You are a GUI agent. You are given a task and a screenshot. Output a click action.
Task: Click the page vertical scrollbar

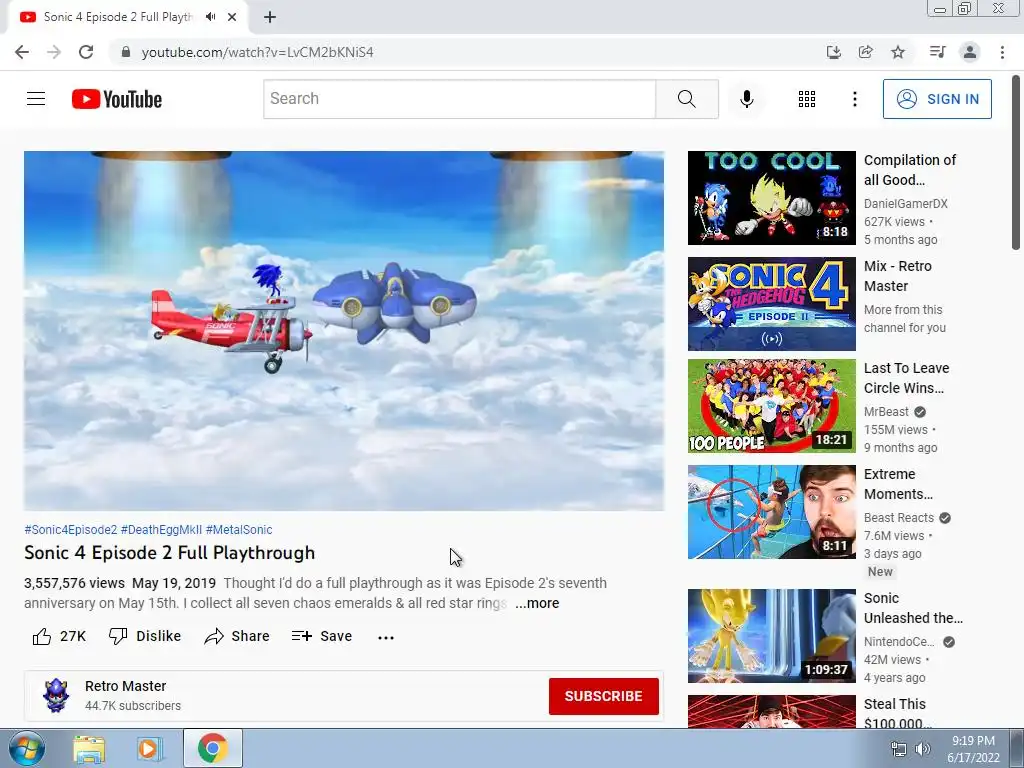(1016, 163)
